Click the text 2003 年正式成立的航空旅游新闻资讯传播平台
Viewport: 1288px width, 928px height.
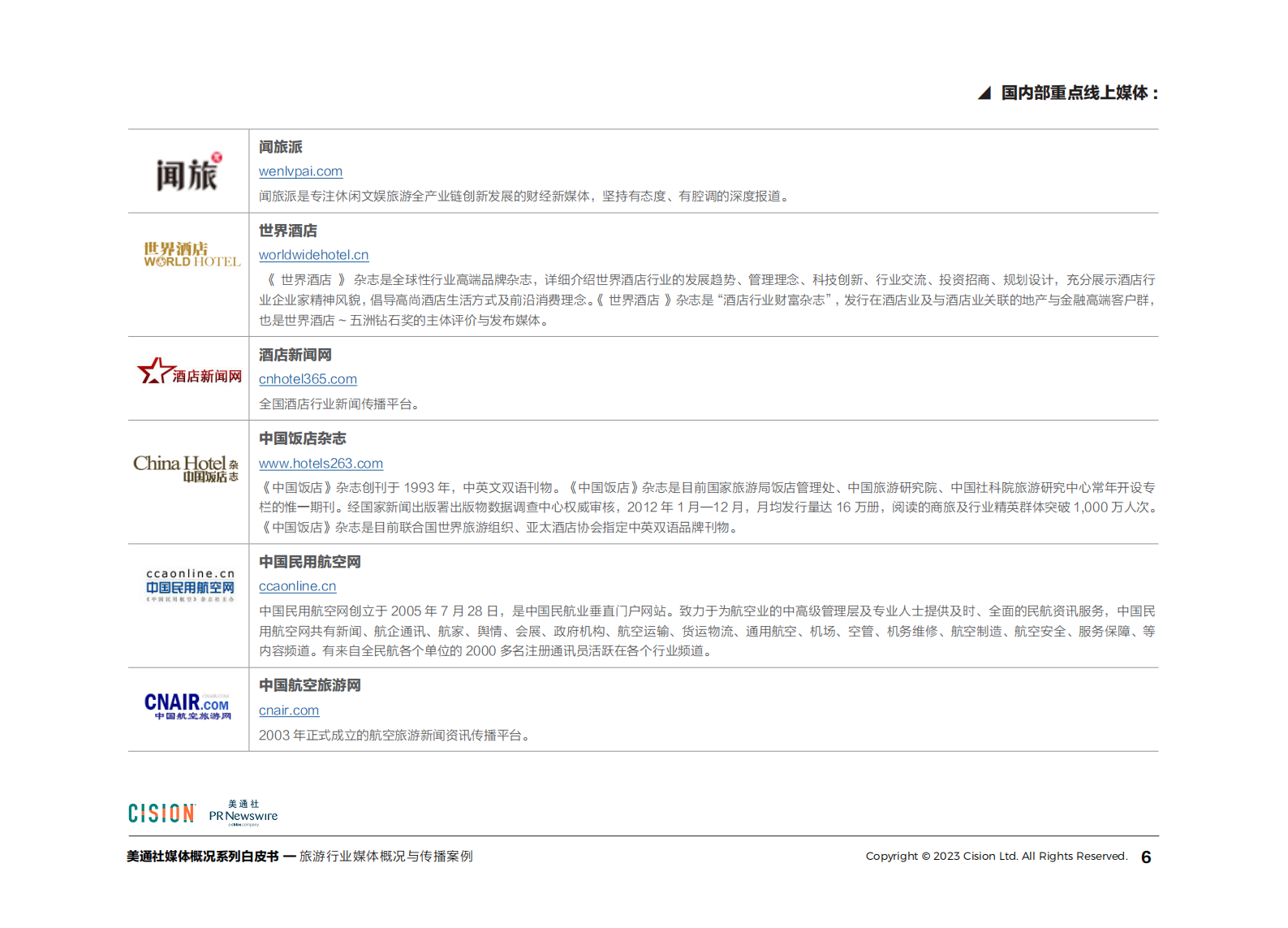(x=396, y=736)
